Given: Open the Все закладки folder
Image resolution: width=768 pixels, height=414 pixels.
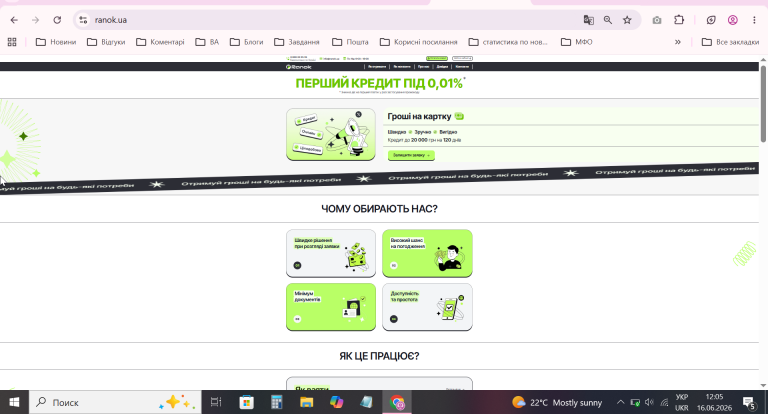Looking at the screenshot, I should pyautogui.click(x=730, y=42).
